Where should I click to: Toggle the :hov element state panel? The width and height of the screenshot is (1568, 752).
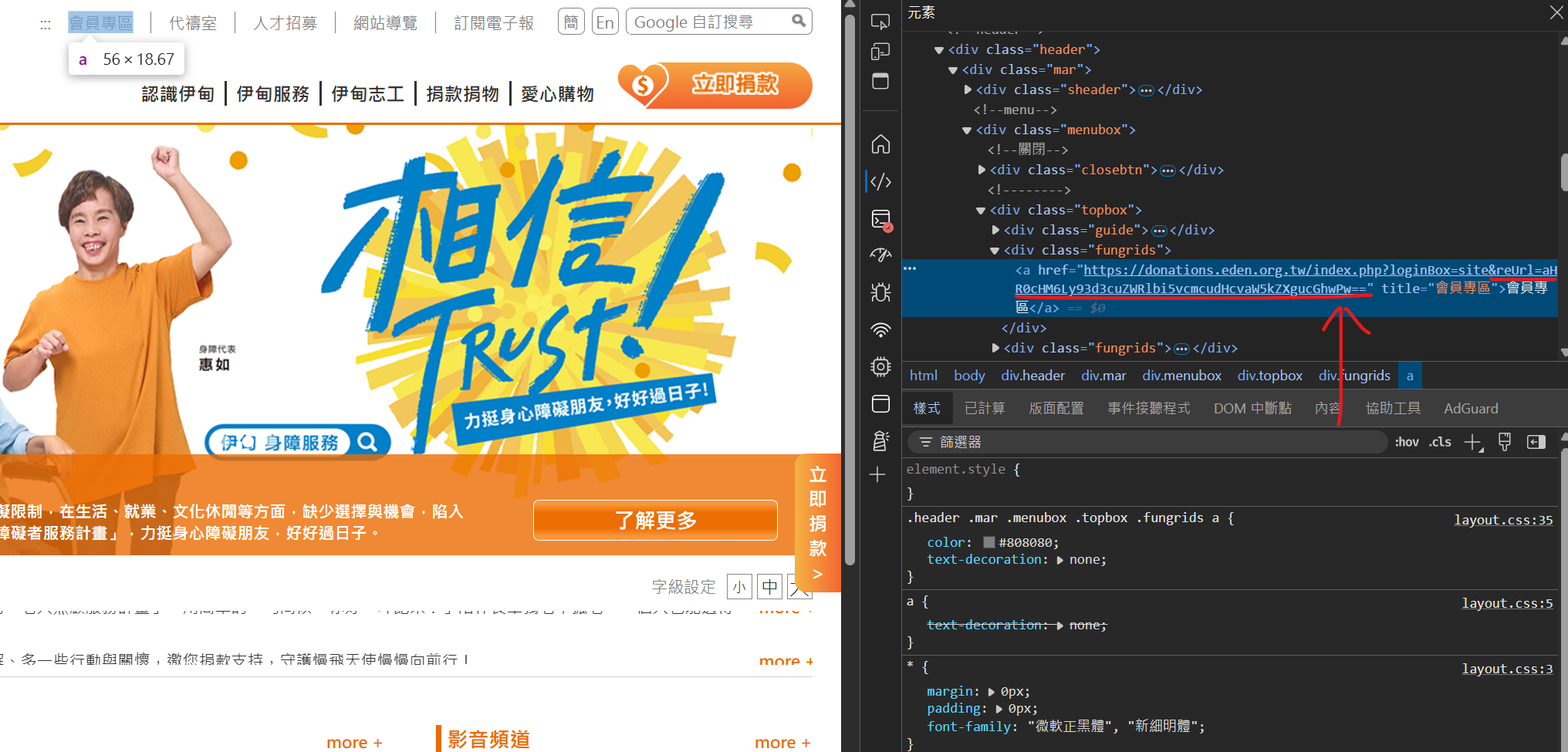coord(1407,442)
